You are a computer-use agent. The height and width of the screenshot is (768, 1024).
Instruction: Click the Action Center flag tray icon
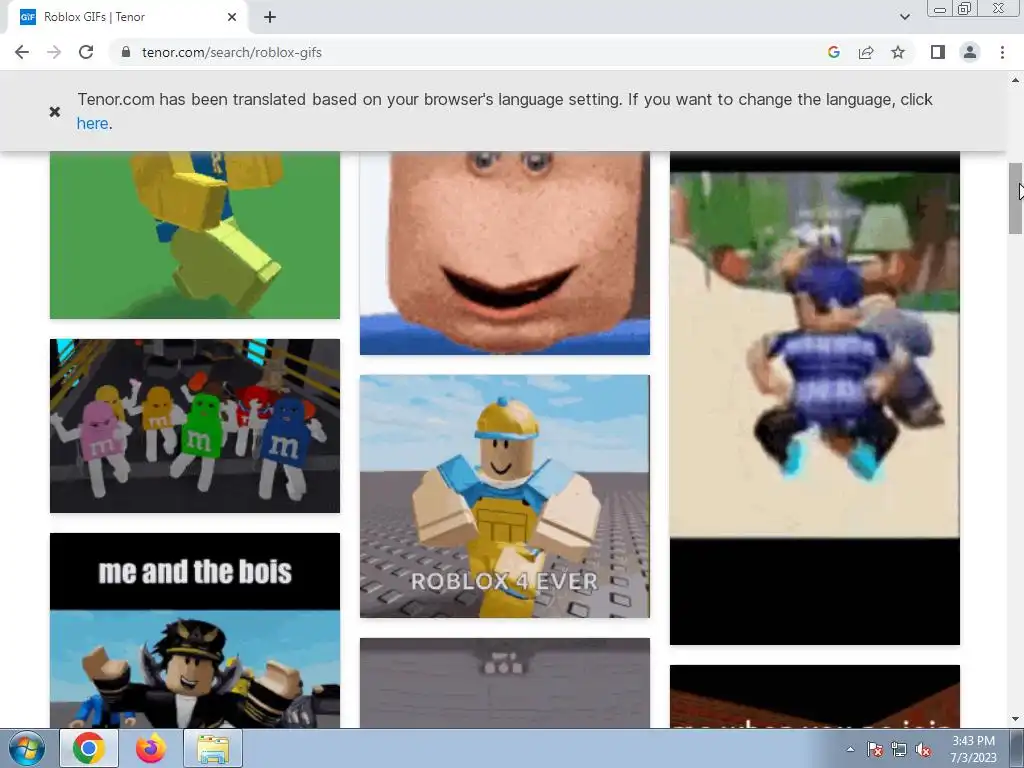pos(874,749)
